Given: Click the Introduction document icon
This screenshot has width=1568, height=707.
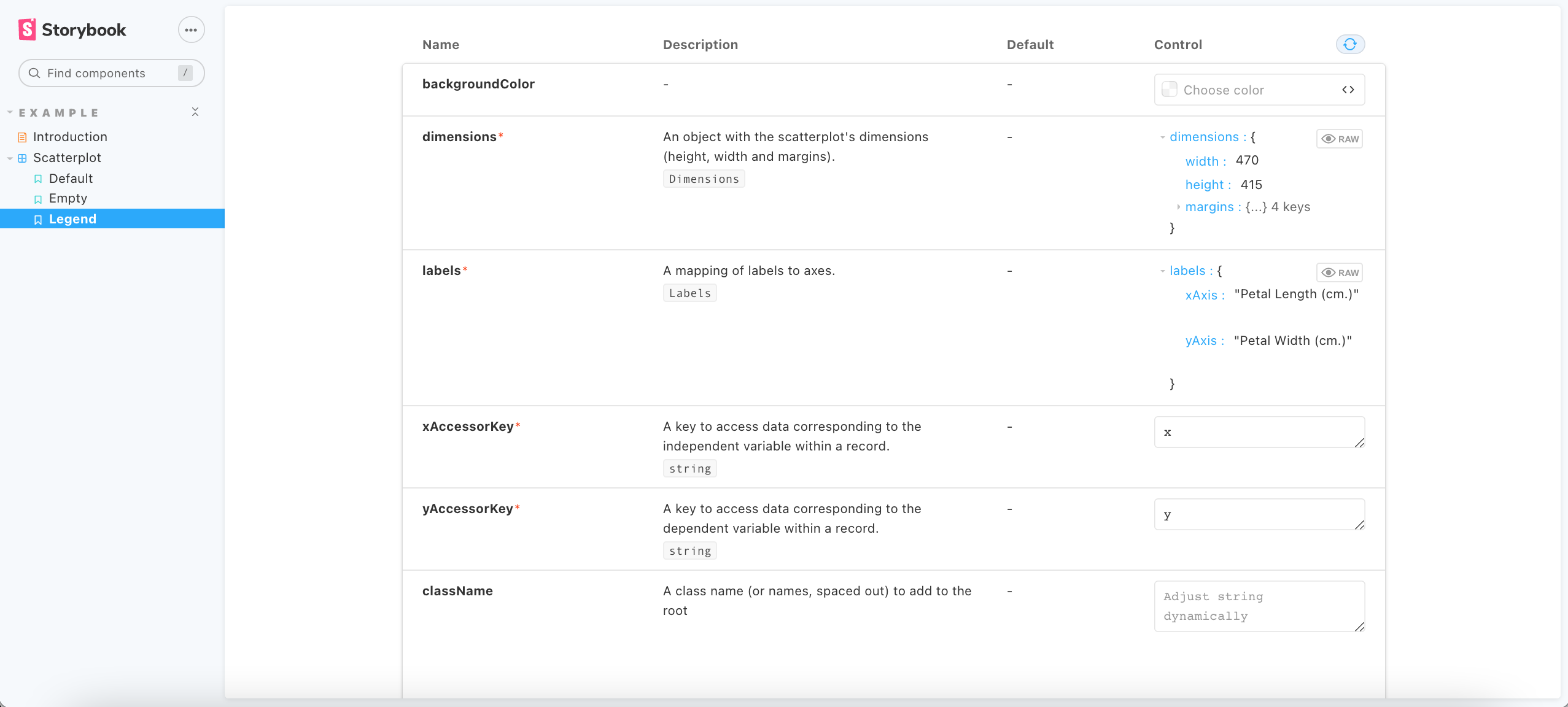Looking at the screenshot, I should (x=22, y=137).
